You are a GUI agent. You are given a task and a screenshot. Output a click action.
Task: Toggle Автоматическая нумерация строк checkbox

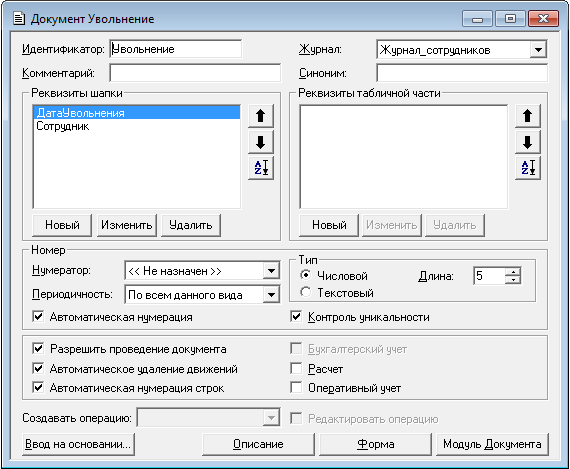38,388
